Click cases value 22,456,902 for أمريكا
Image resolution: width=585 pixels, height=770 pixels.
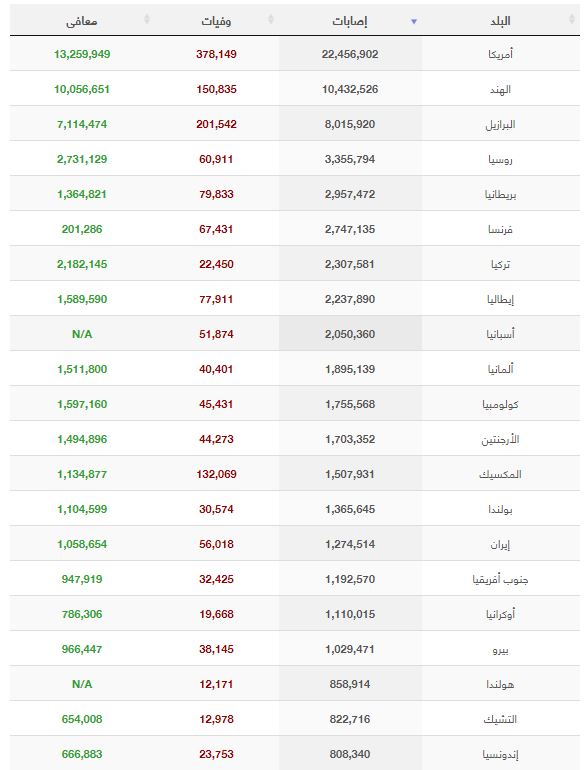(x=350, y=54)
